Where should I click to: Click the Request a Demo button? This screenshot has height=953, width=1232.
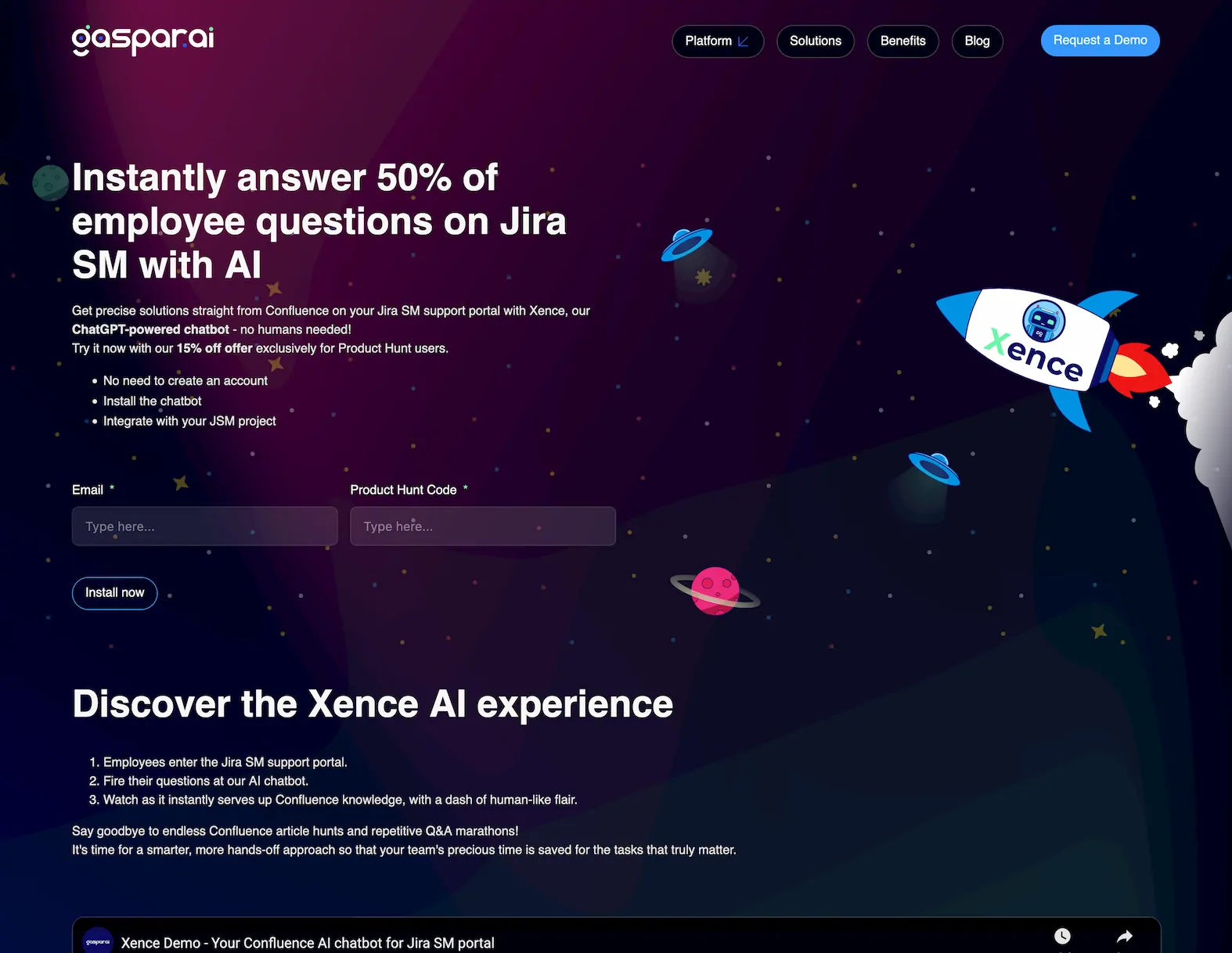pos(1100,41)
